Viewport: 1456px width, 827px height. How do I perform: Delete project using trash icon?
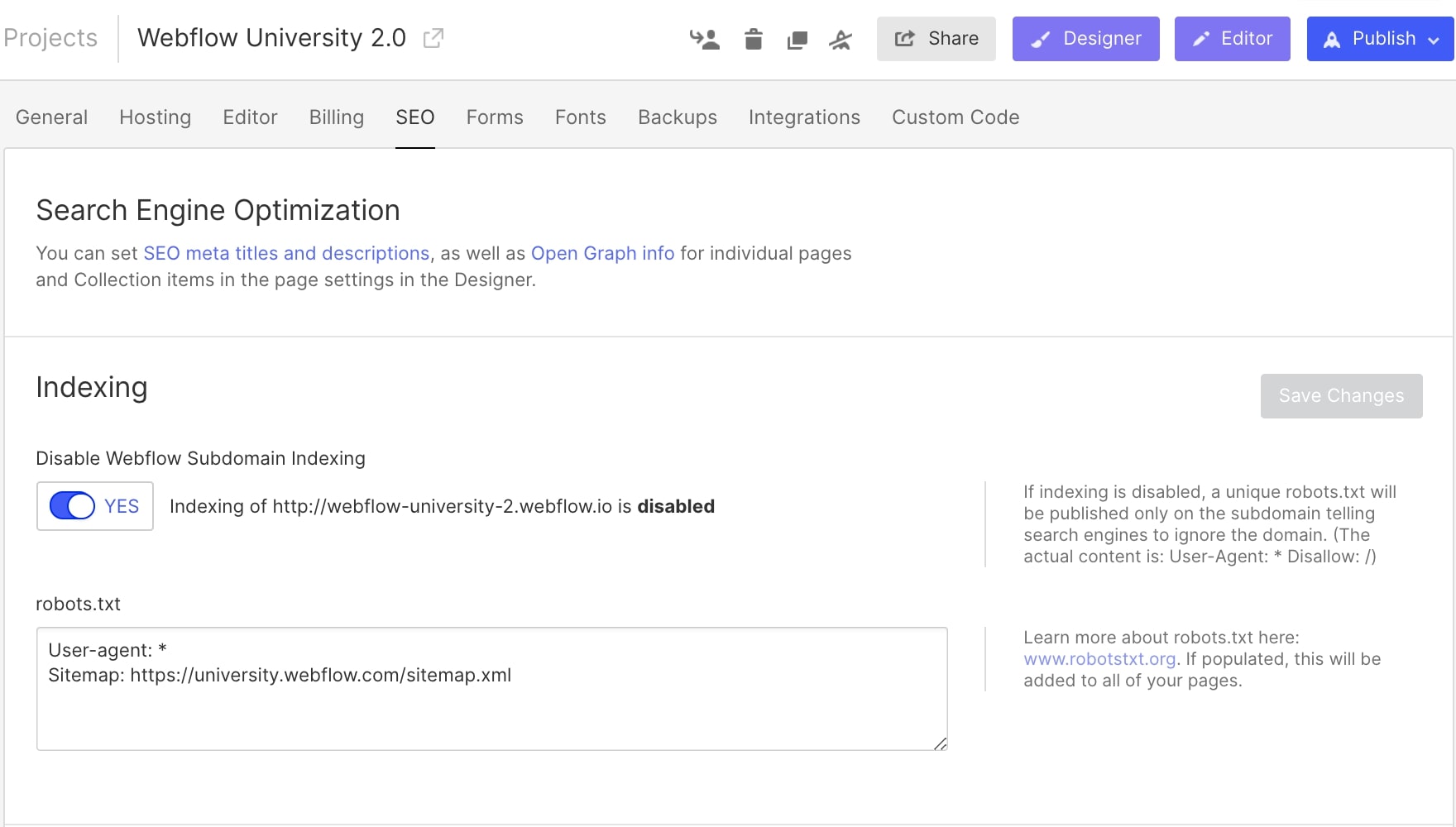tap(753, 39)
